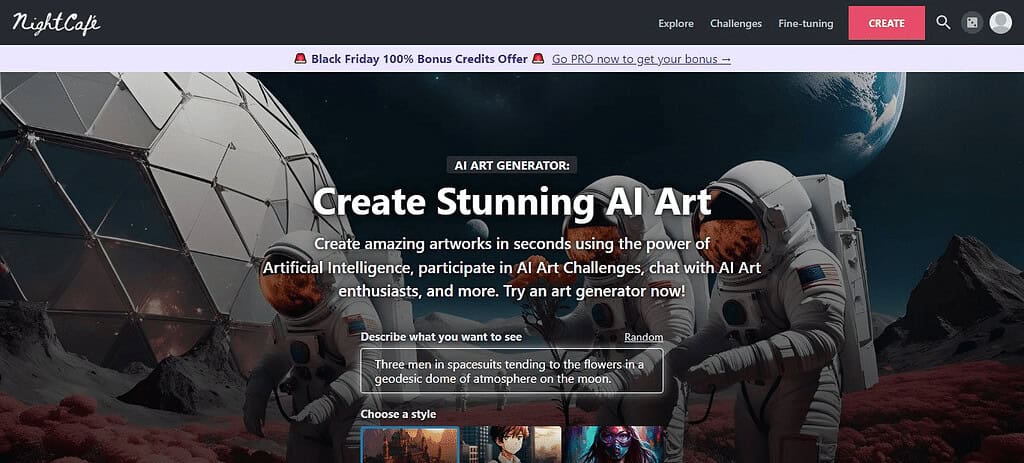Viewport: 1024px width, 463px height.
Task: Open the search magnifier icon
Action: pos(943,23)
